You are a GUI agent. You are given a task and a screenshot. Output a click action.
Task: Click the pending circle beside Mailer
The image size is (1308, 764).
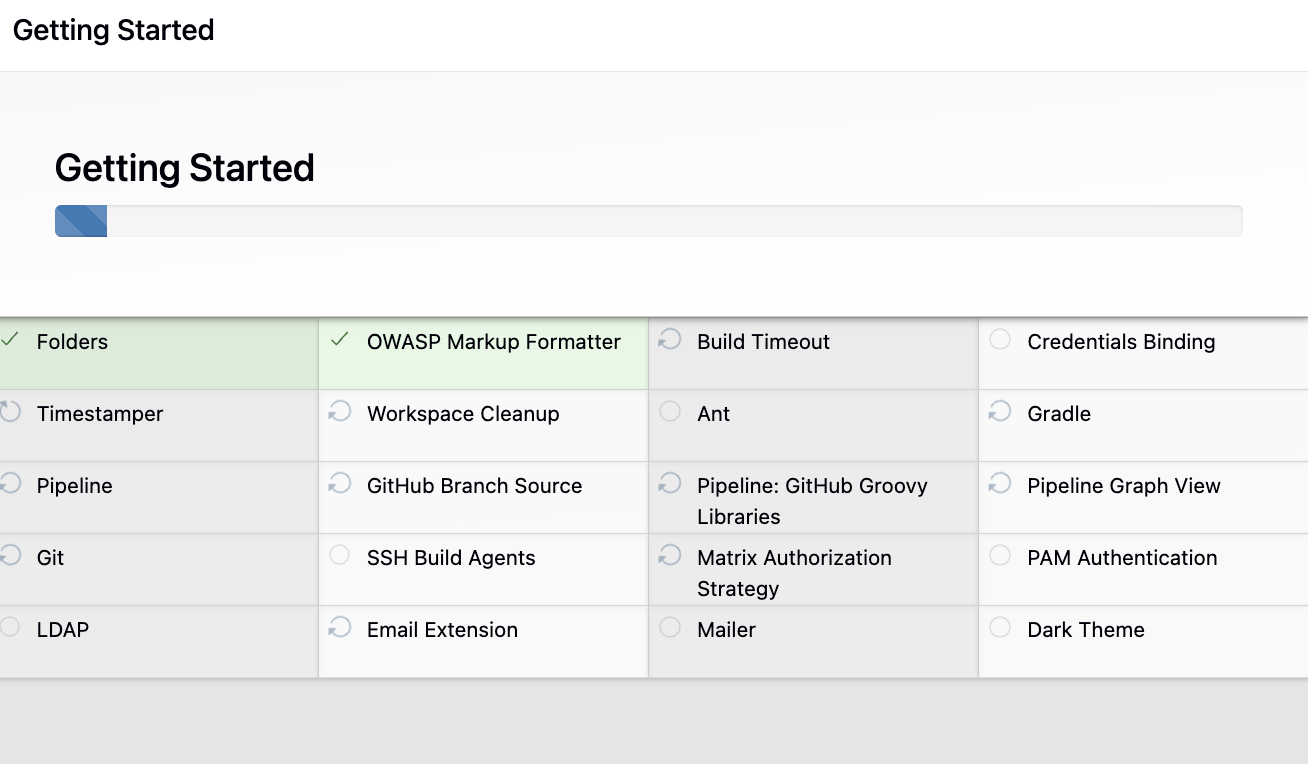670,628
